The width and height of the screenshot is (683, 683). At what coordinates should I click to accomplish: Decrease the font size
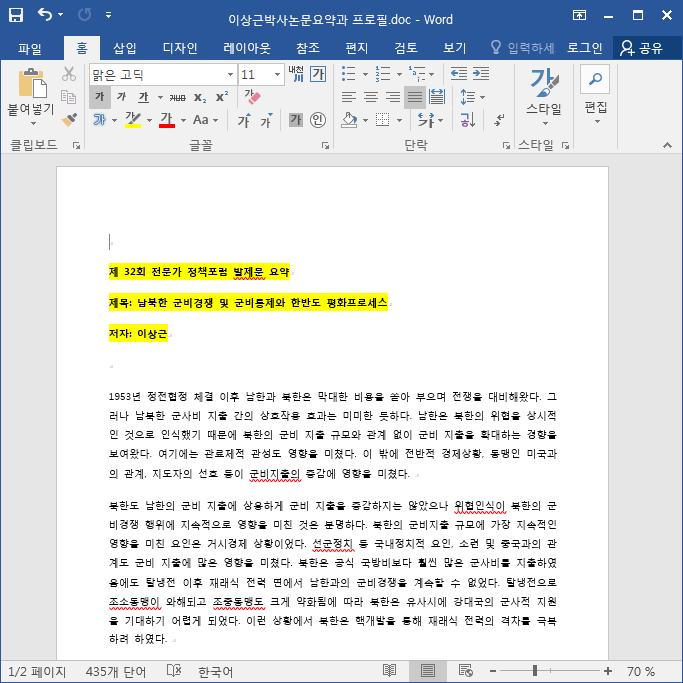266,120
